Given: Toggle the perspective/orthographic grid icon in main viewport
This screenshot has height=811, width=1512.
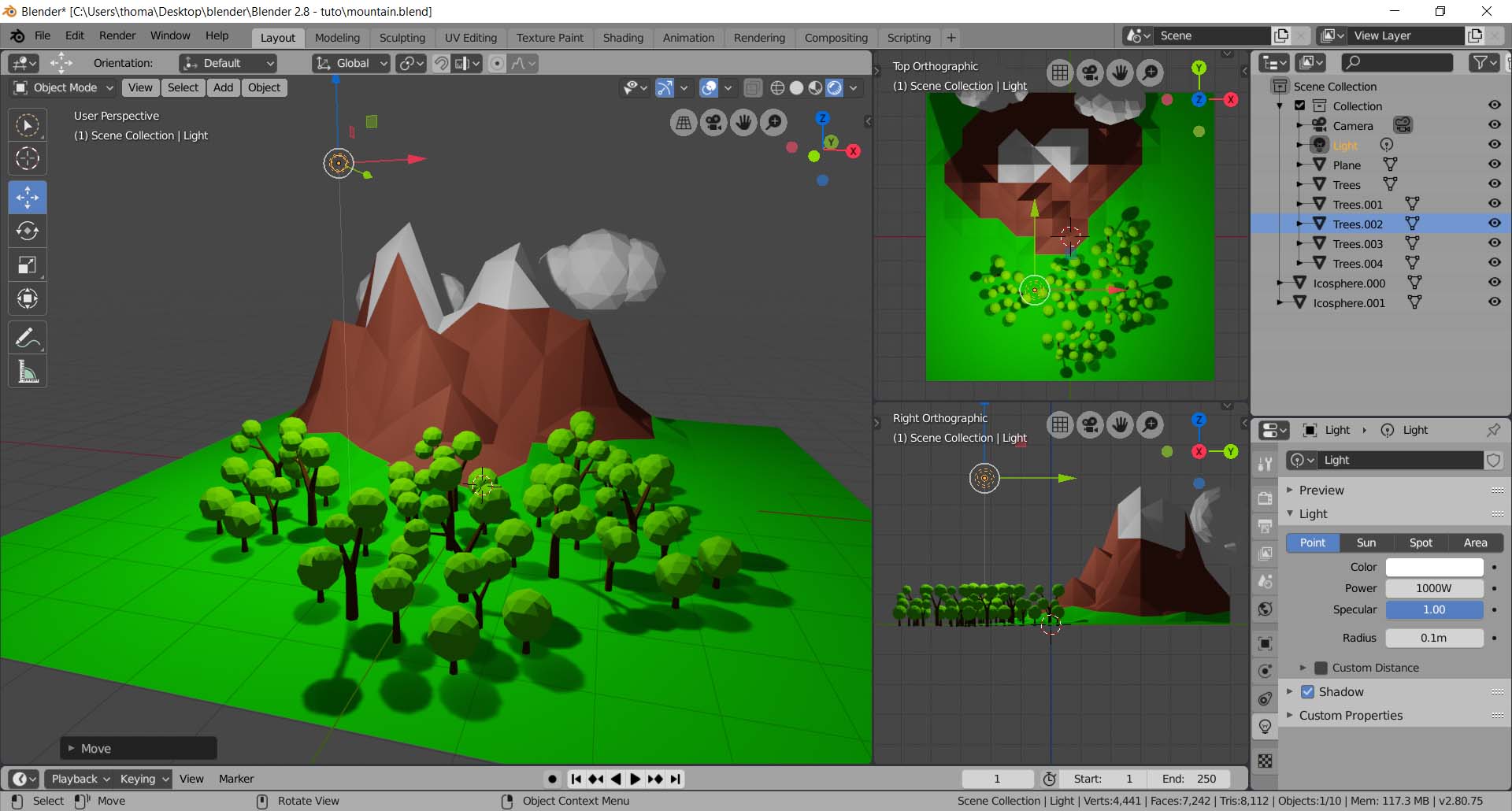Looking at the screenshot, I should (684, 122).
